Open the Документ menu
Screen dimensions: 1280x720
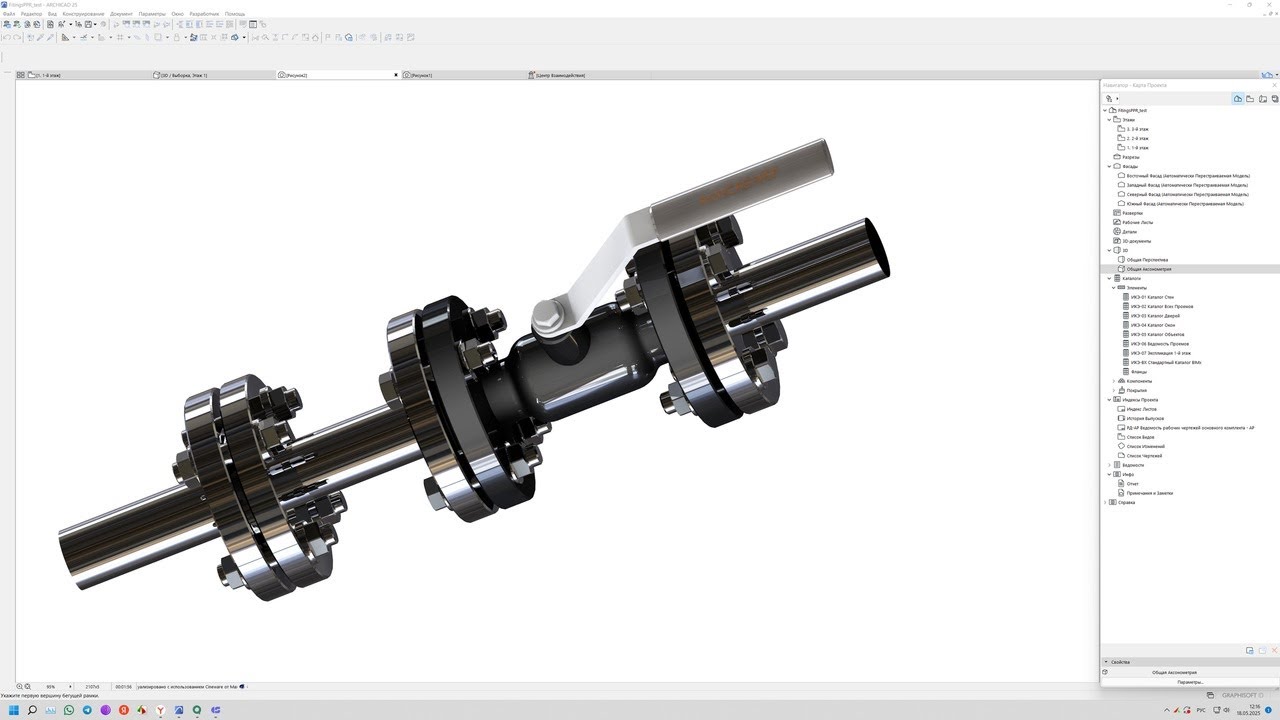click(121, 14)
